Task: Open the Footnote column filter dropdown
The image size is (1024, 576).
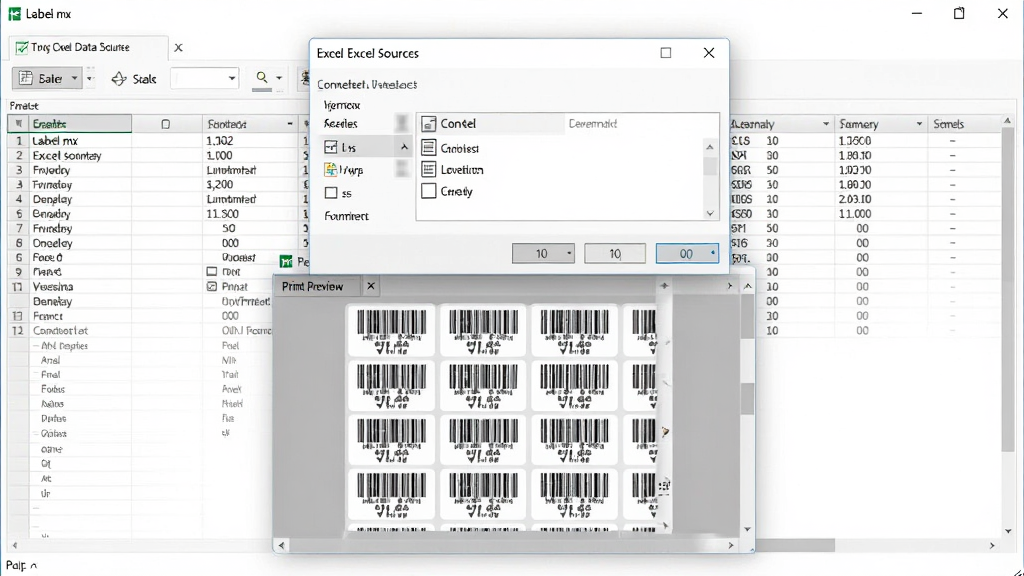Action: (290, 124)
